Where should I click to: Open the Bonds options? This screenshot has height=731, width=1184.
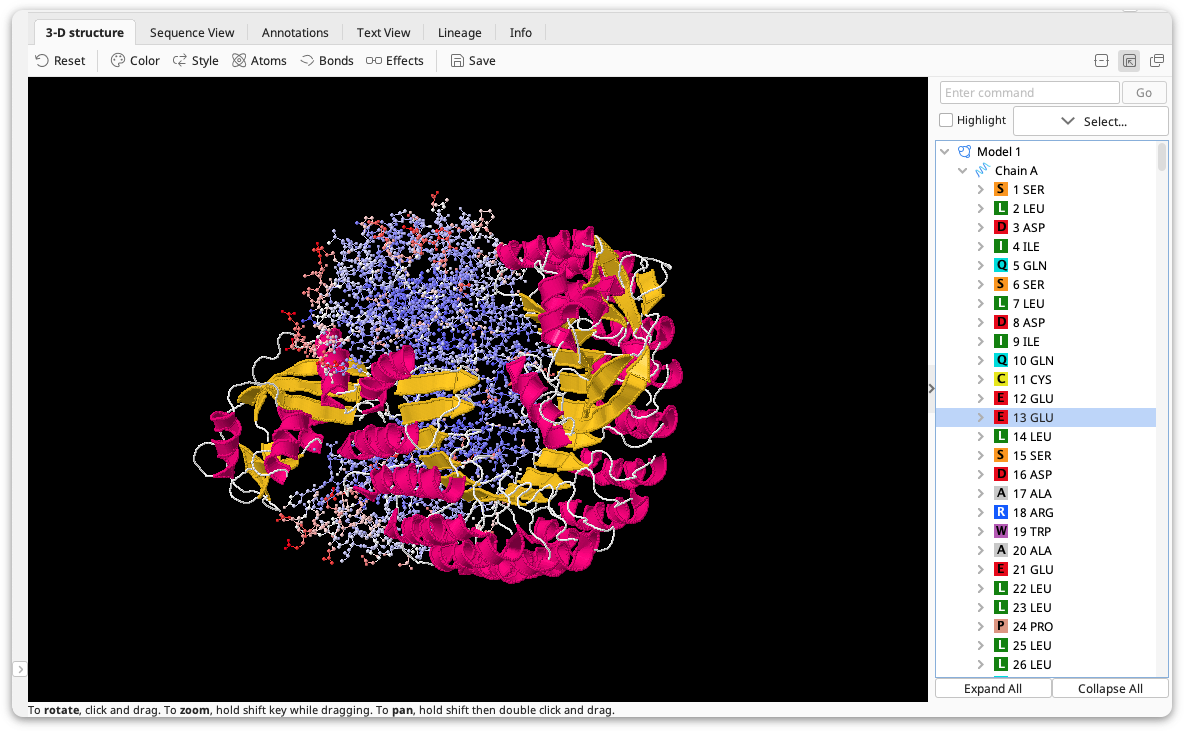pos(327,60)
